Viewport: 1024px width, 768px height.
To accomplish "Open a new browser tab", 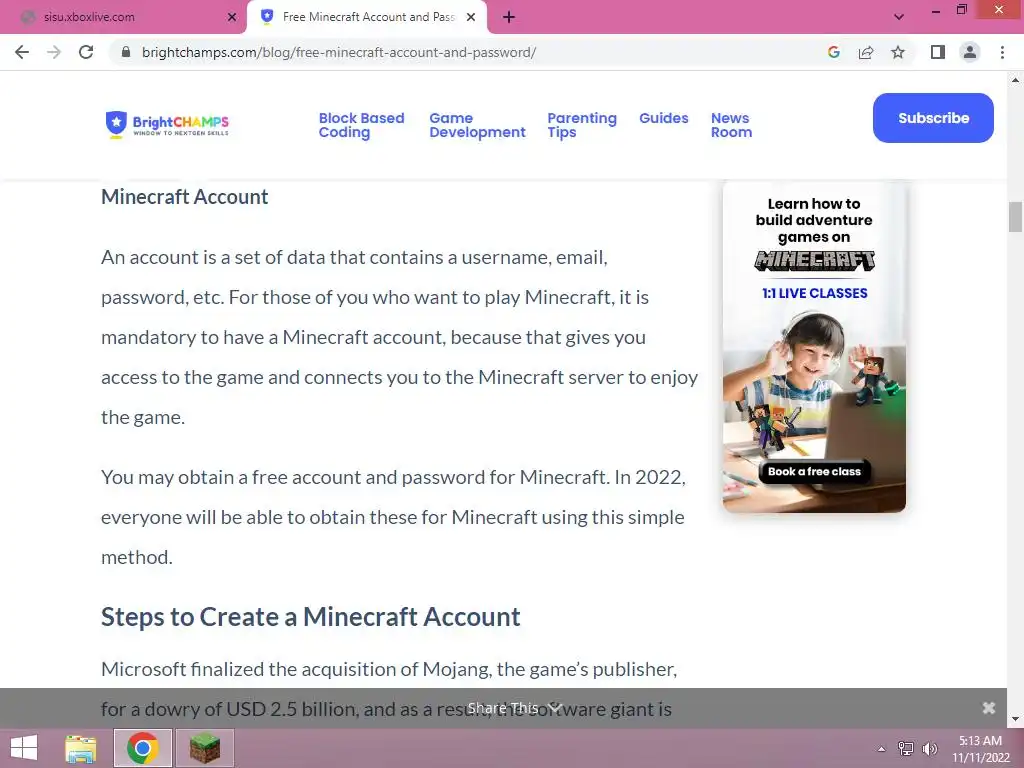I will point(509,17).
